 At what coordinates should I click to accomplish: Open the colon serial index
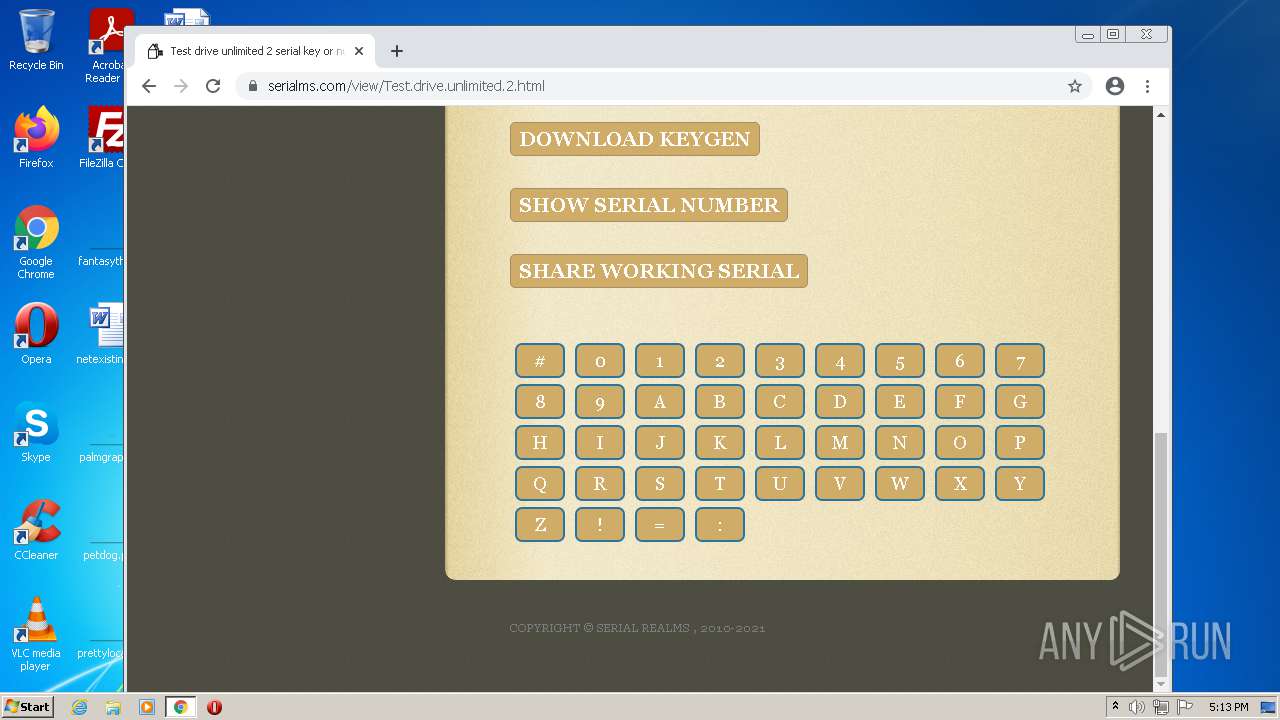pyautogui.click(x=720, y=525)
